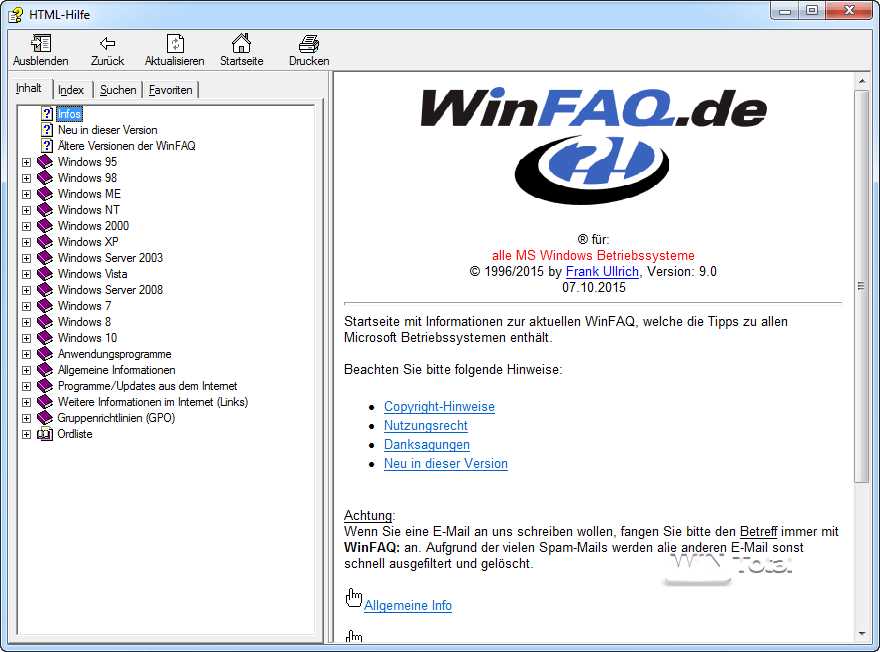The height and width of the screenshot is (652, 880).
Task: Click the scrollbar down arrow
Action: (861, 634)
